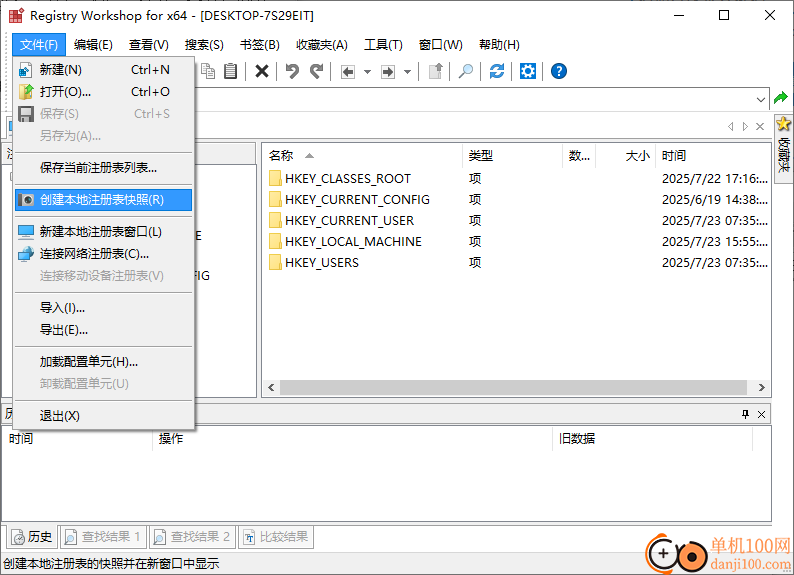Viewport: 794px width, 575px height.
Task: Click the paste clipboard icon
Action: (231, 71)
